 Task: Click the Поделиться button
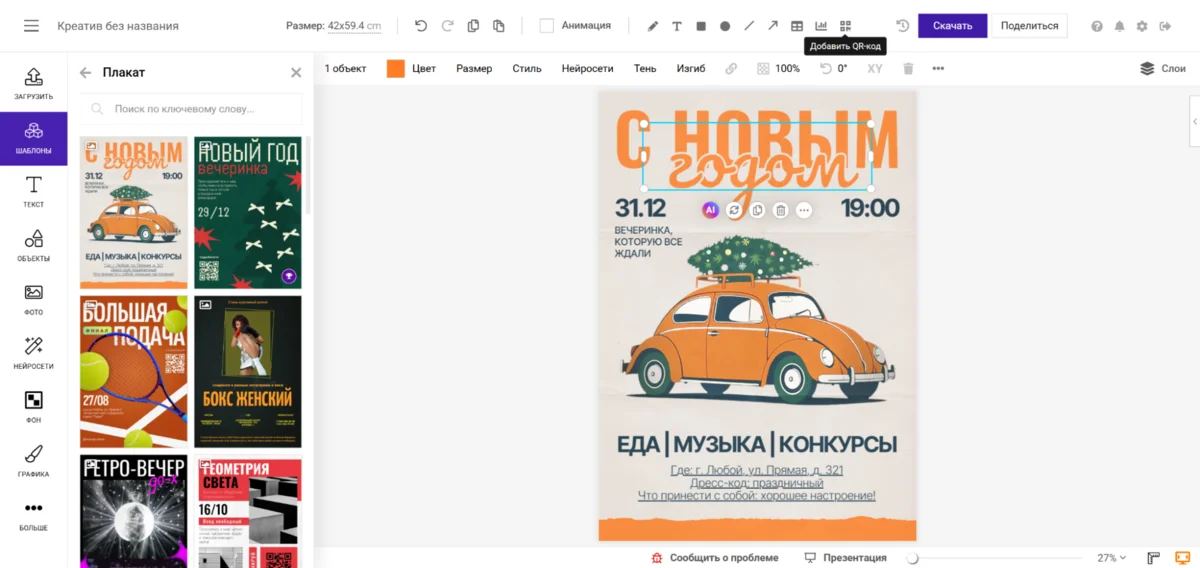click(x=1029, y=26)
